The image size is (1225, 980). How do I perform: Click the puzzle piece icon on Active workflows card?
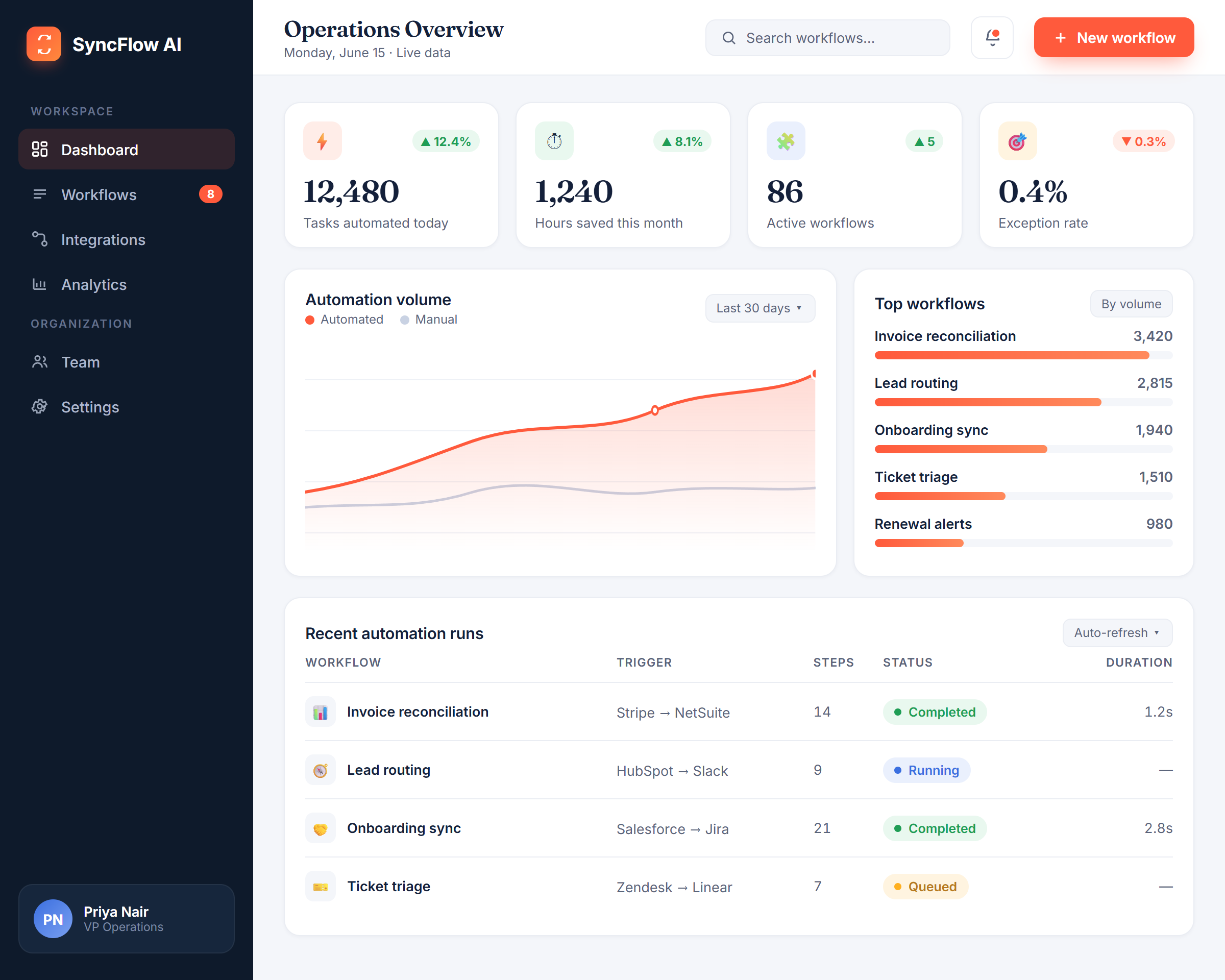[x=786, y=141]
